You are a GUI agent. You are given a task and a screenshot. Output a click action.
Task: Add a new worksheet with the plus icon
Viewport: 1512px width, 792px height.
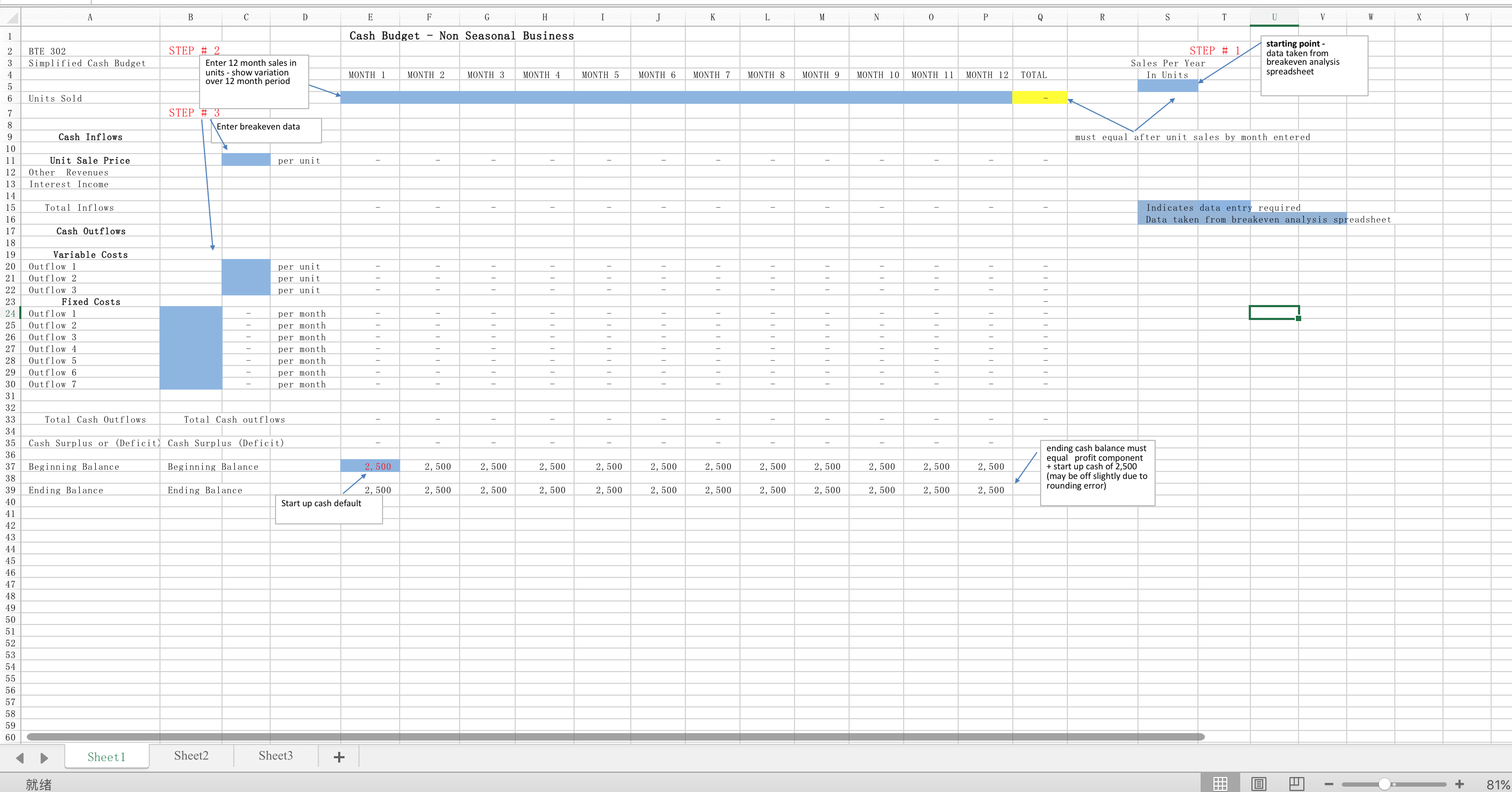coord(338,756)
